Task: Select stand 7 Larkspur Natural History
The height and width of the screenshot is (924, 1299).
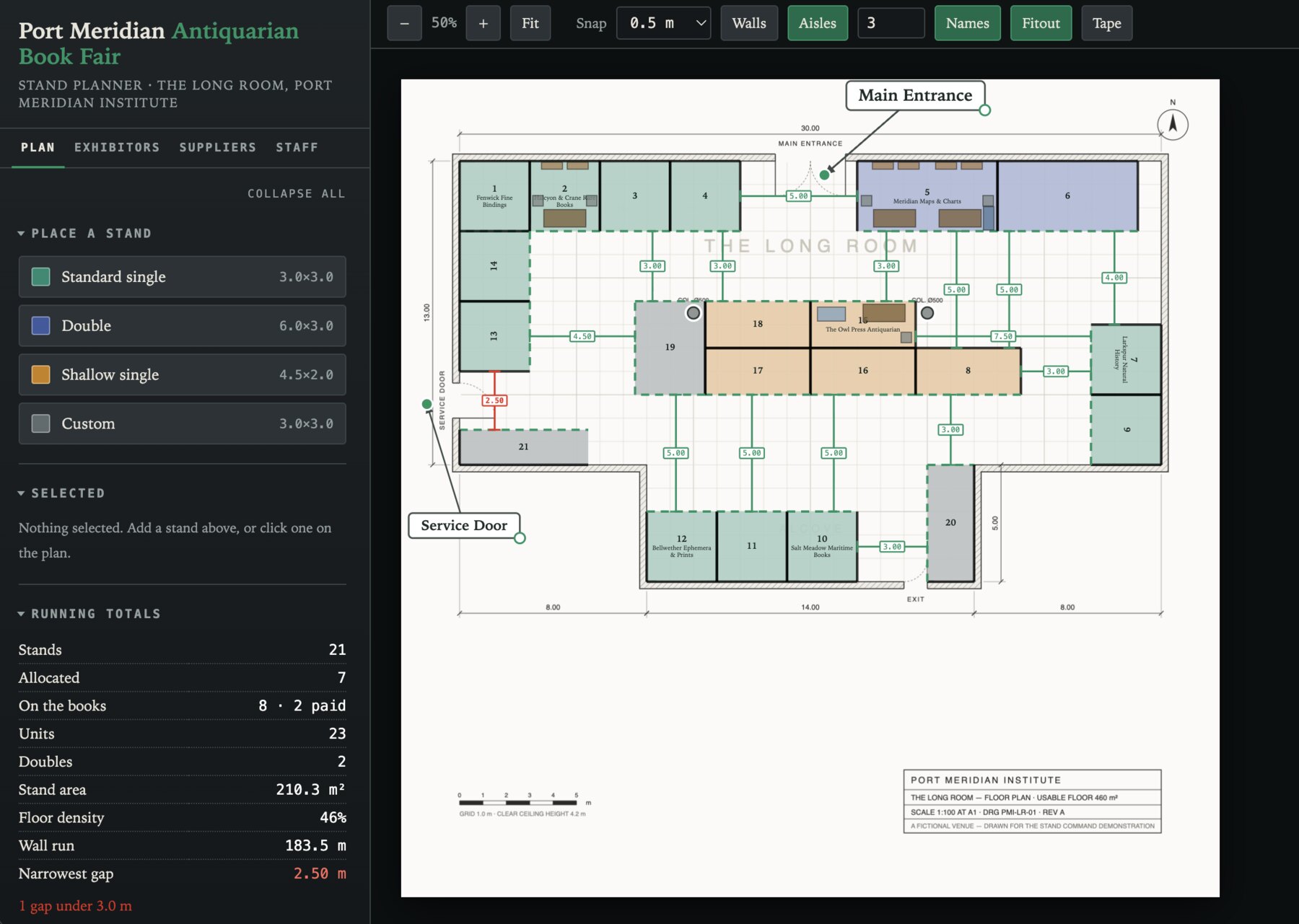Action: [1126, 359]
